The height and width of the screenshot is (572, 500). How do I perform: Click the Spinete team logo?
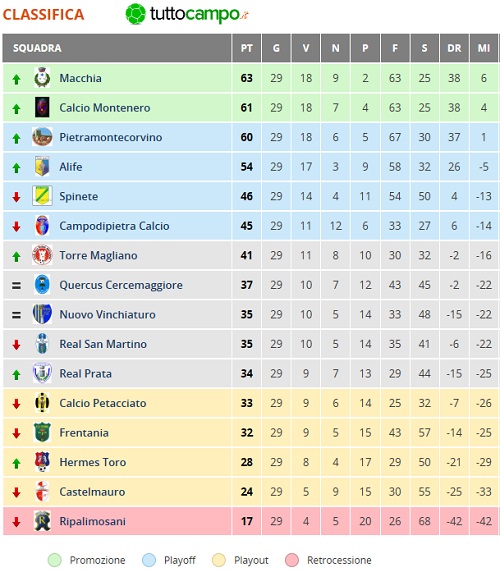[42, 196]
